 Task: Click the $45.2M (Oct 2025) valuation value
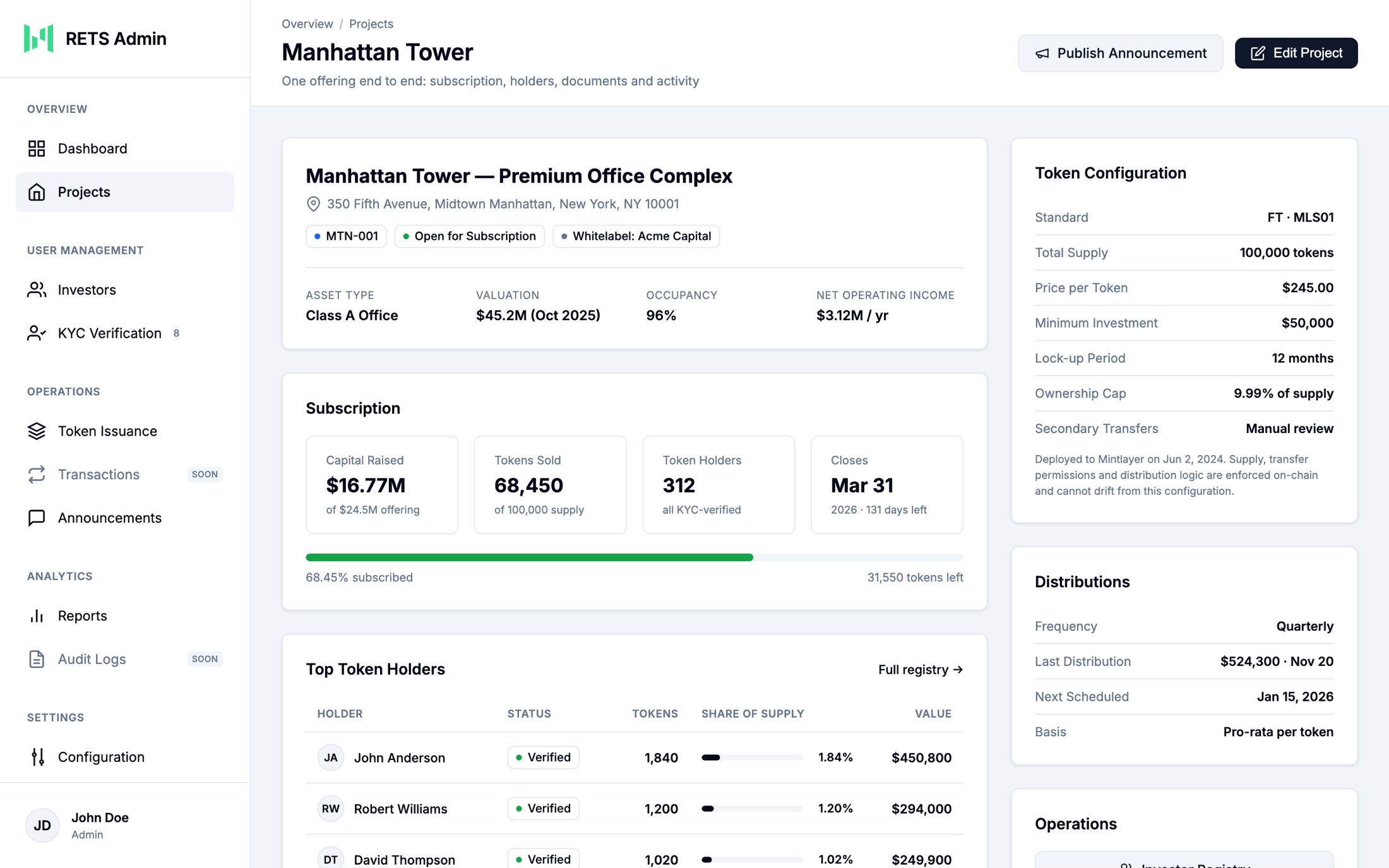click(x=538, y=315)
